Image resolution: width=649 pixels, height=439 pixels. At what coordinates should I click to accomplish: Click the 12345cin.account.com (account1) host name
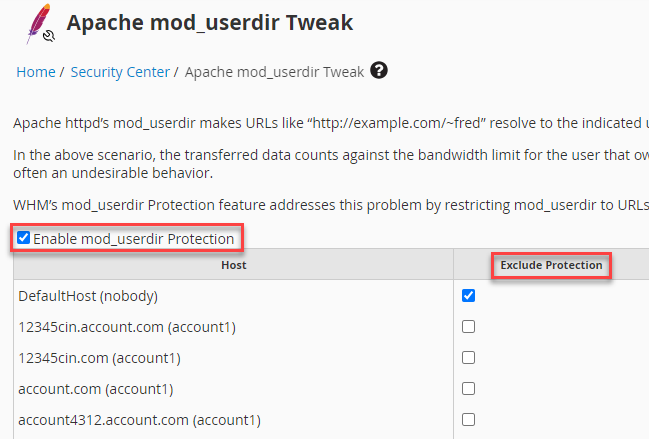(x=127, y=327)
